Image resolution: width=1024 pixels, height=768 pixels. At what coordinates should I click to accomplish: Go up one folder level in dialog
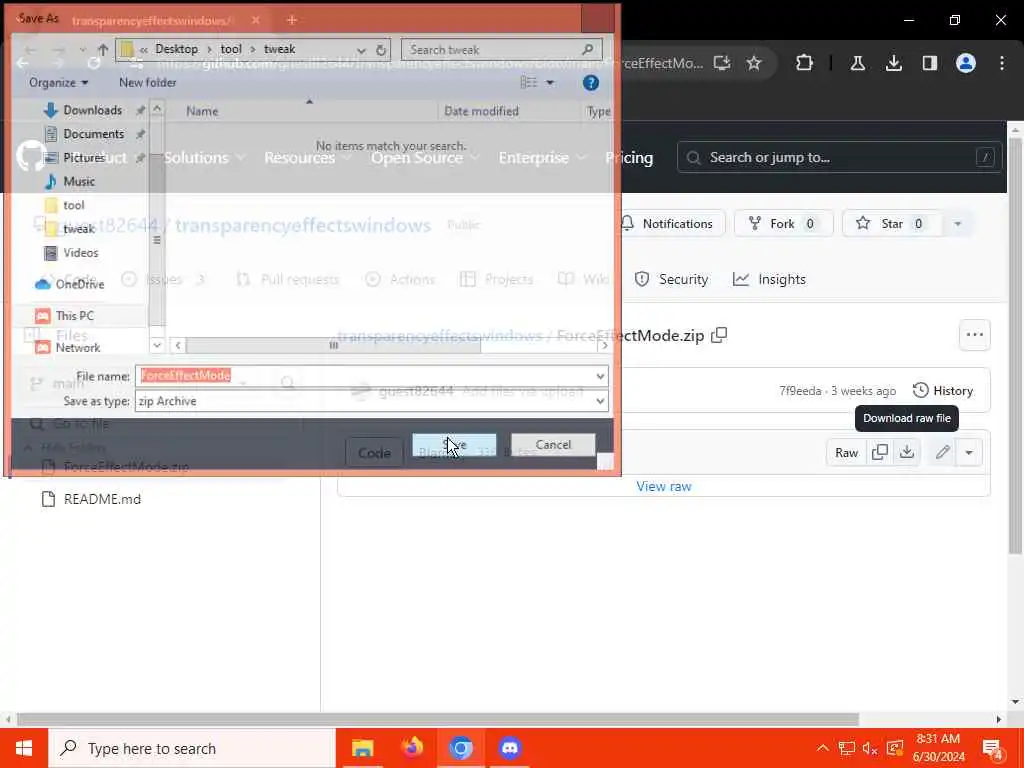[x=103, y=50]
